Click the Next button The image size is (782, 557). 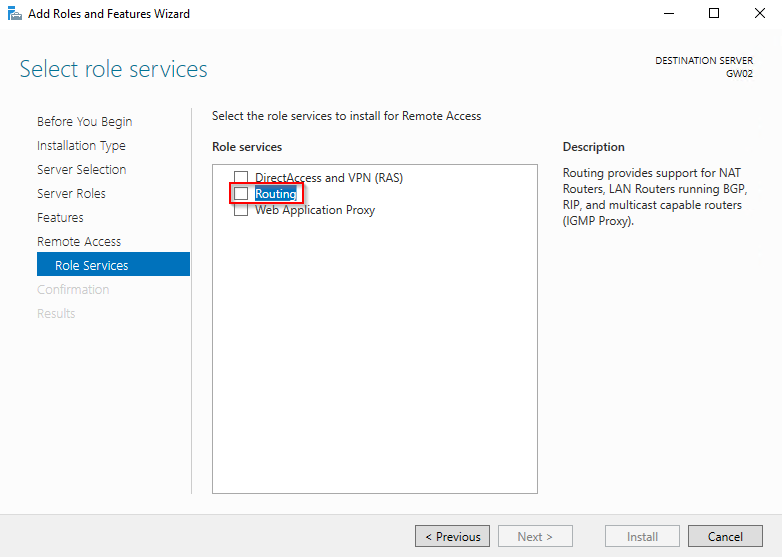point(535,536)
